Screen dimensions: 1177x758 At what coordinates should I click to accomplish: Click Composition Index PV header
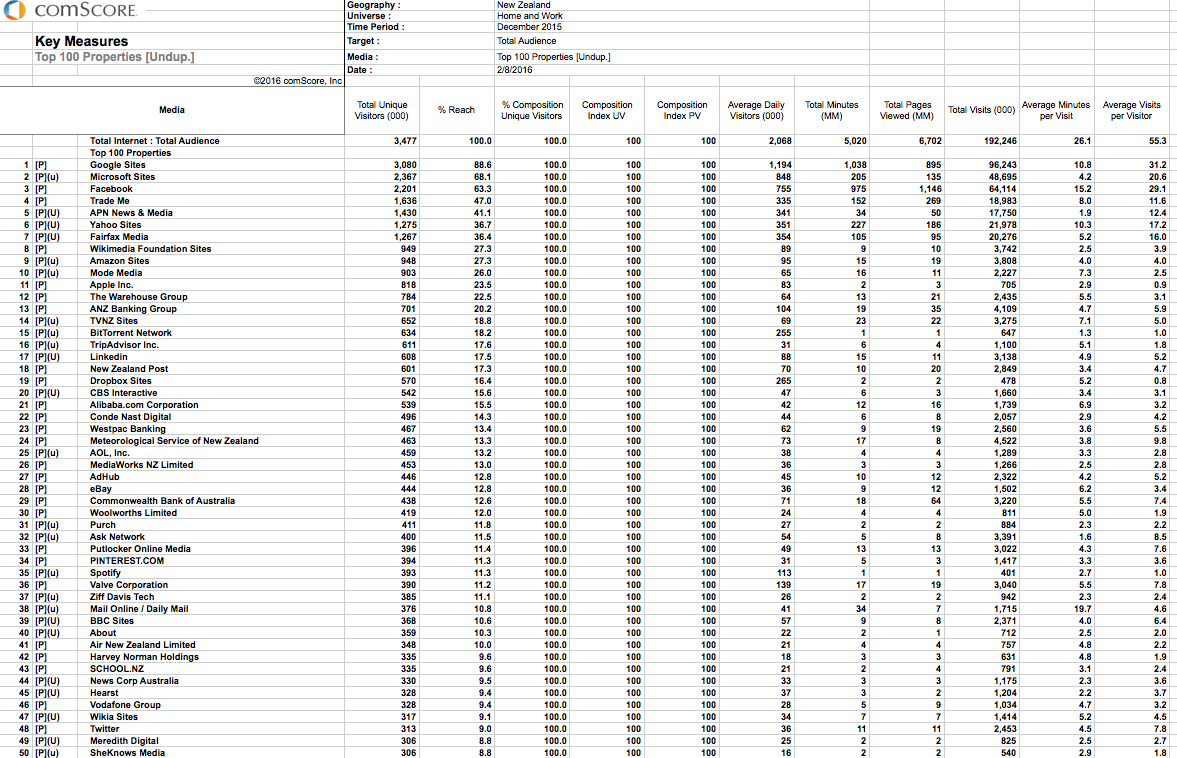coord(682,110)
